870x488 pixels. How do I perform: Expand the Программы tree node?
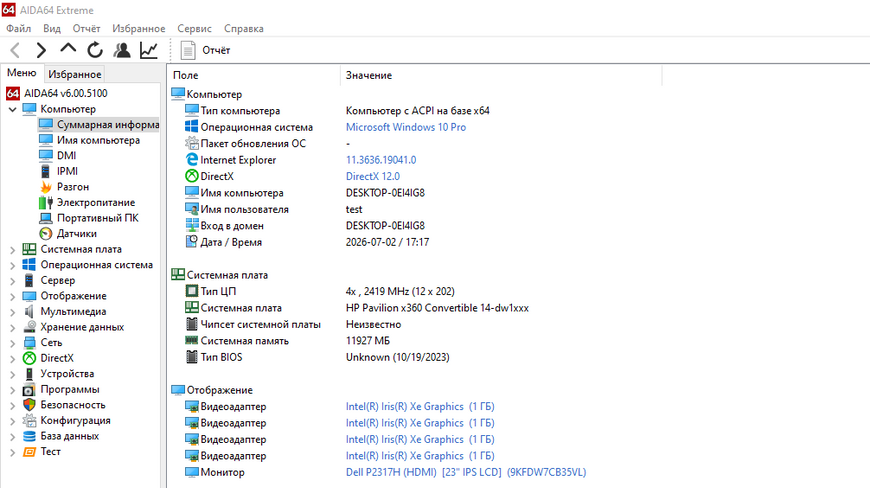pos(12,389)
